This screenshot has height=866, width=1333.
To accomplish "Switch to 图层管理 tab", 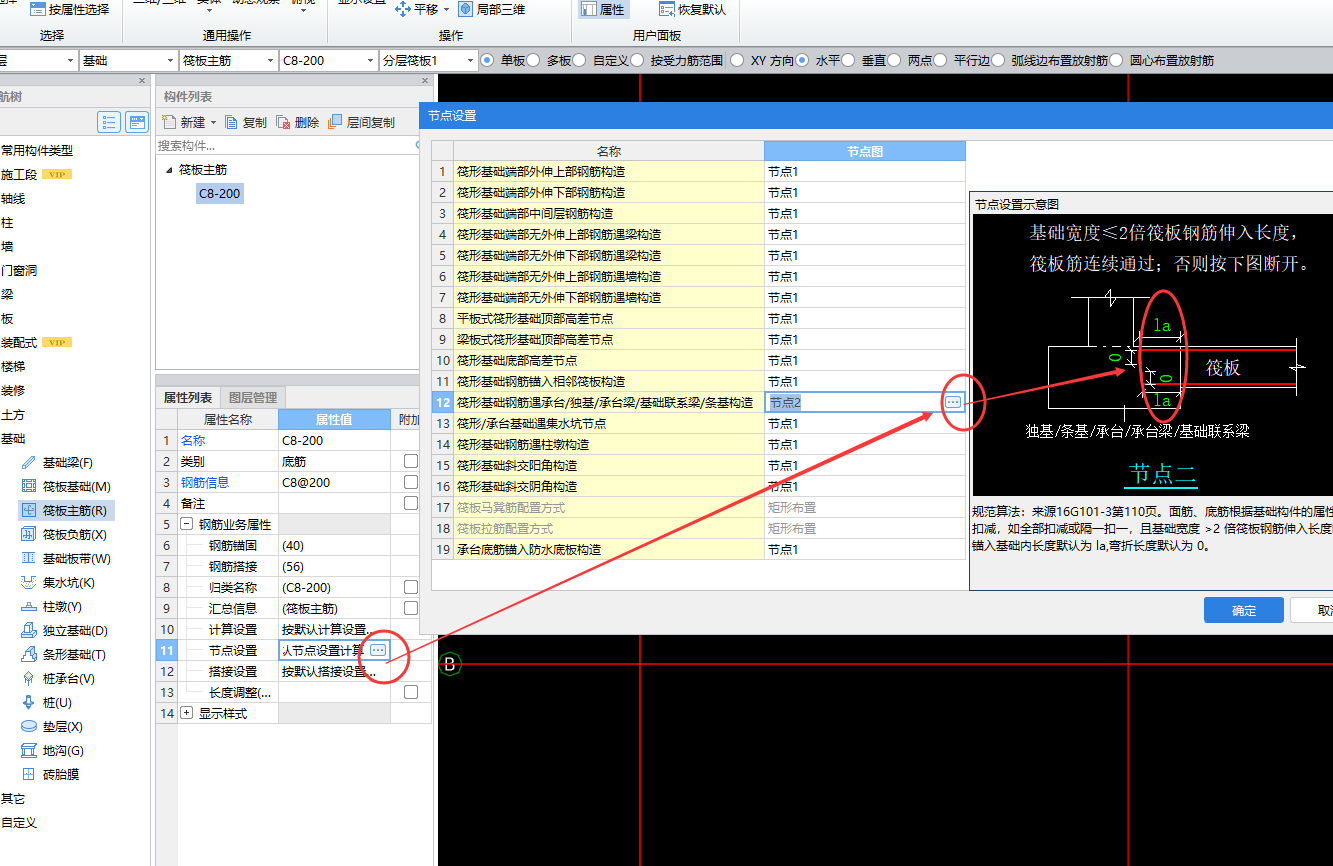I will click(x=253, y=397).
